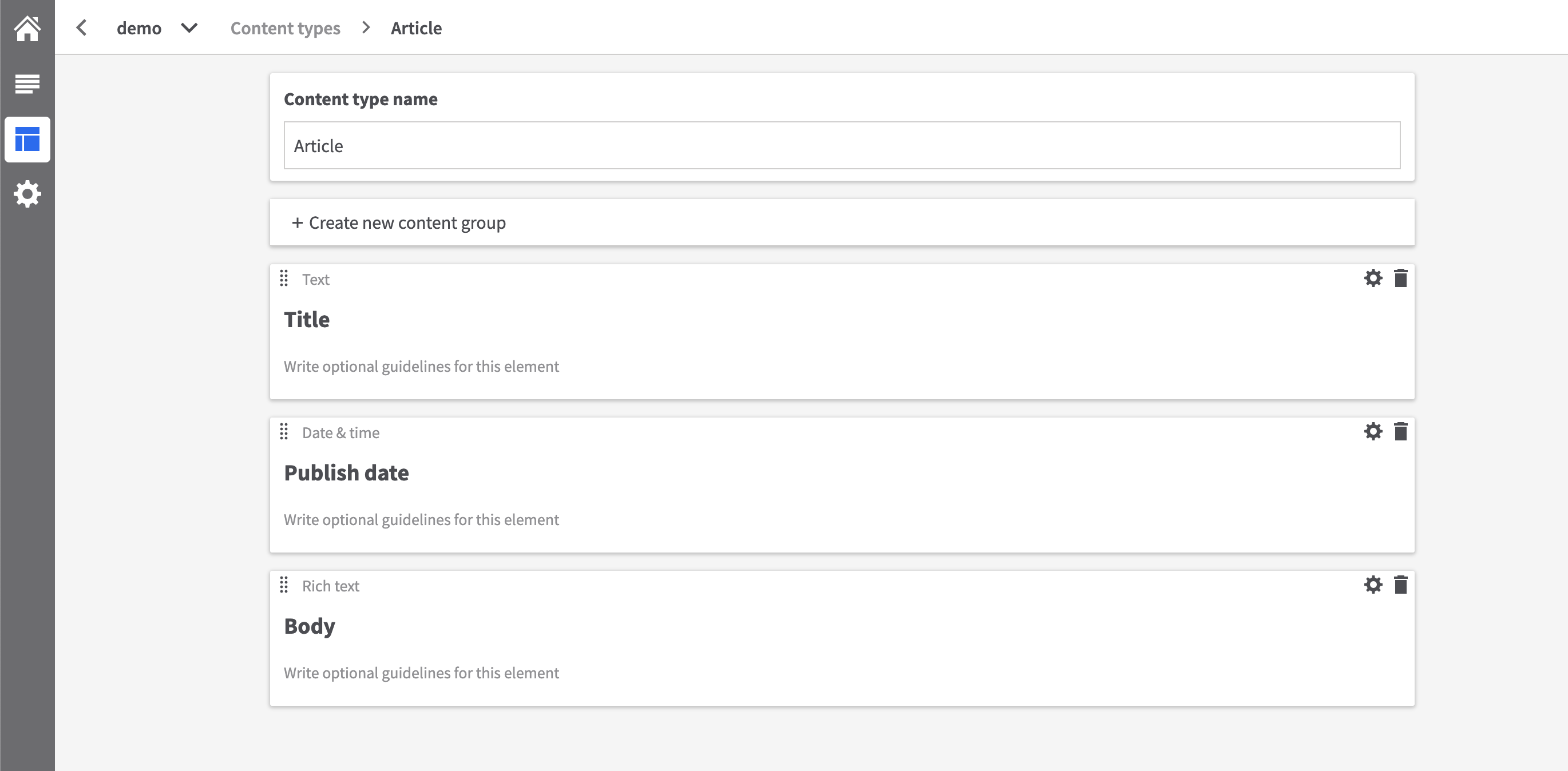Select Article in the breadcrumb
This screenshot has width=1568, height=771.
(415, 27)
